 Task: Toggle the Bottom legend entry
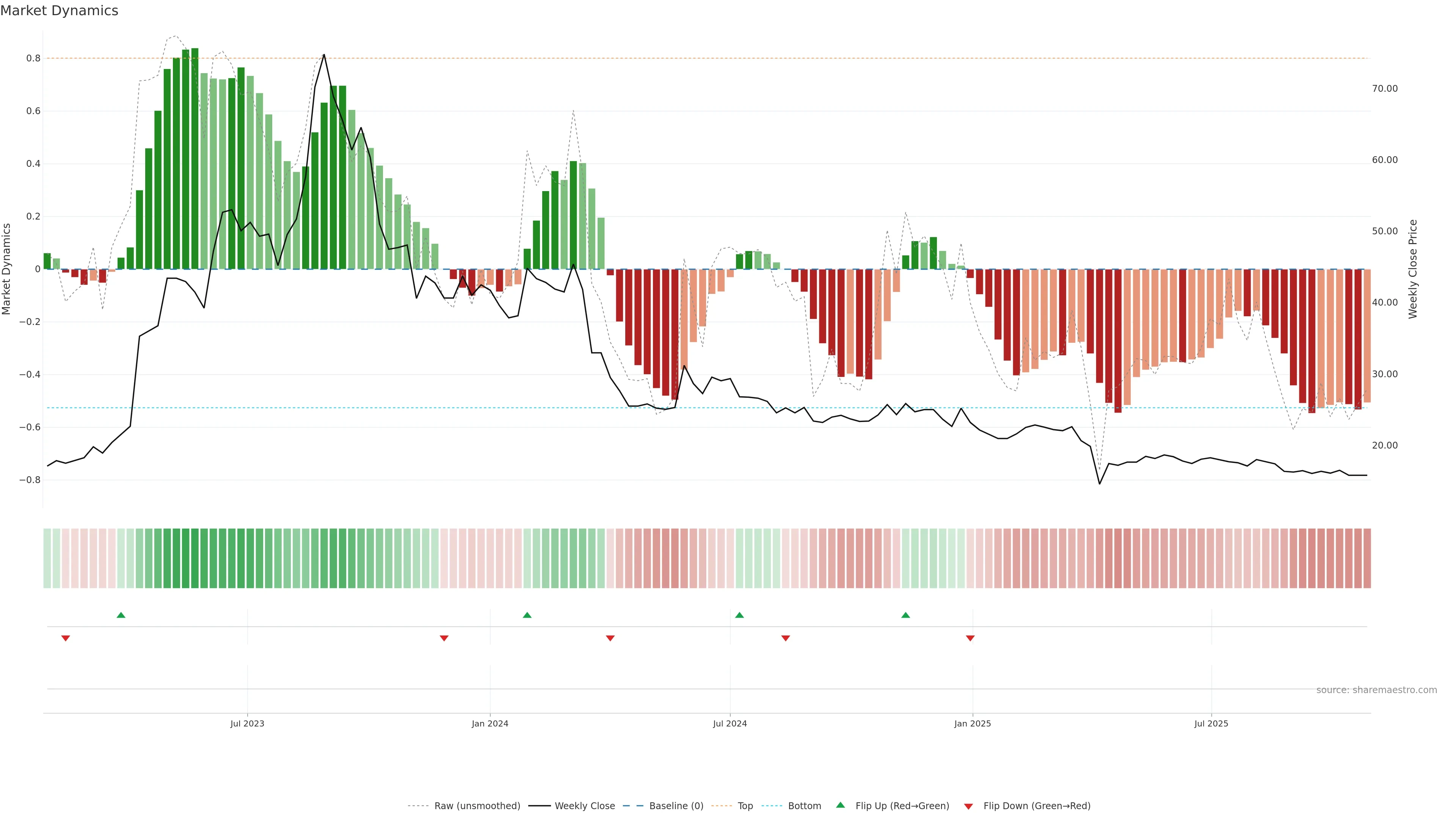coord(804,806)
